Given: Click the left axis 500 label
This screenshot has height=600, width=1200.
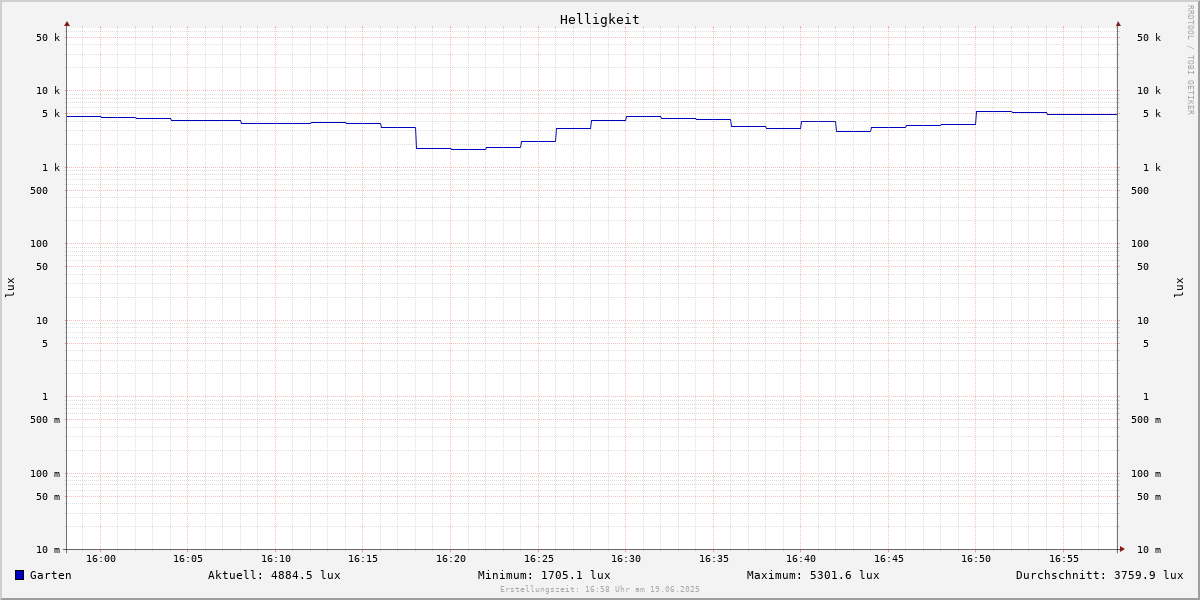Looking at the screenshot, I should (x=39, y=191).
